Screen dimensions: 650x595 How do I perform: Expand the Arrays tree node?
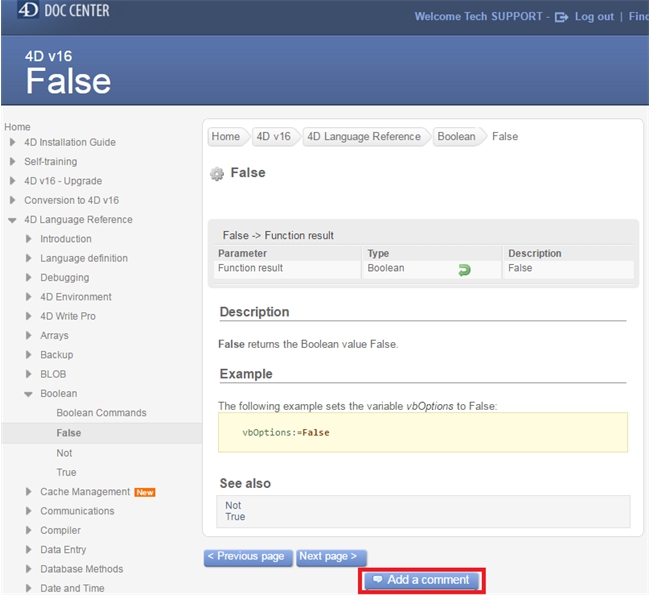(x=28, y=336)
